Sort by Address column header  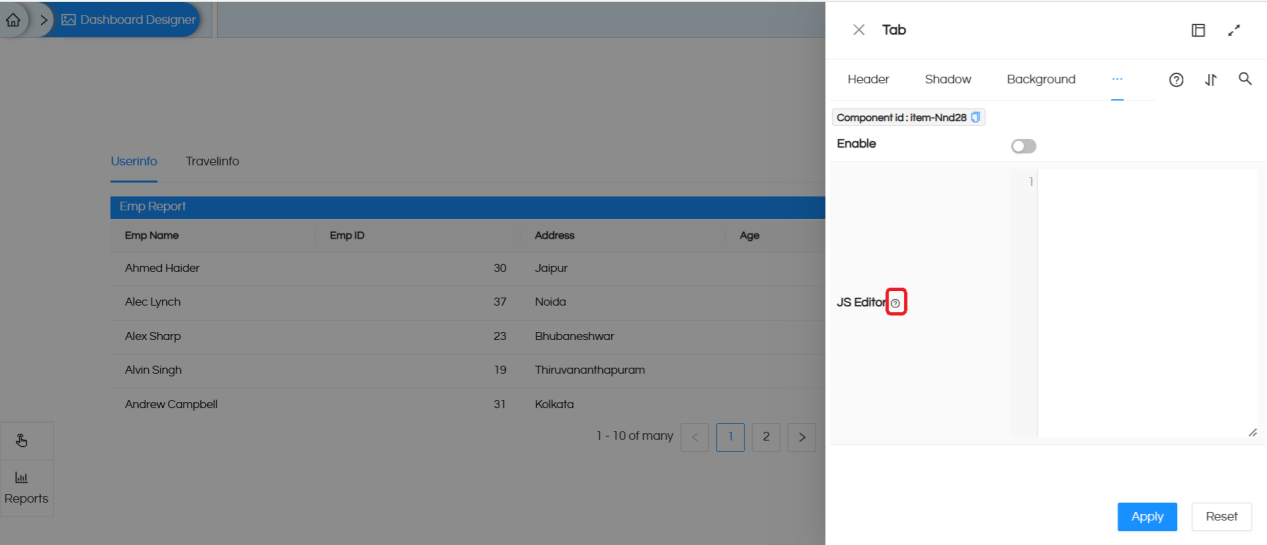pos(555,236)
